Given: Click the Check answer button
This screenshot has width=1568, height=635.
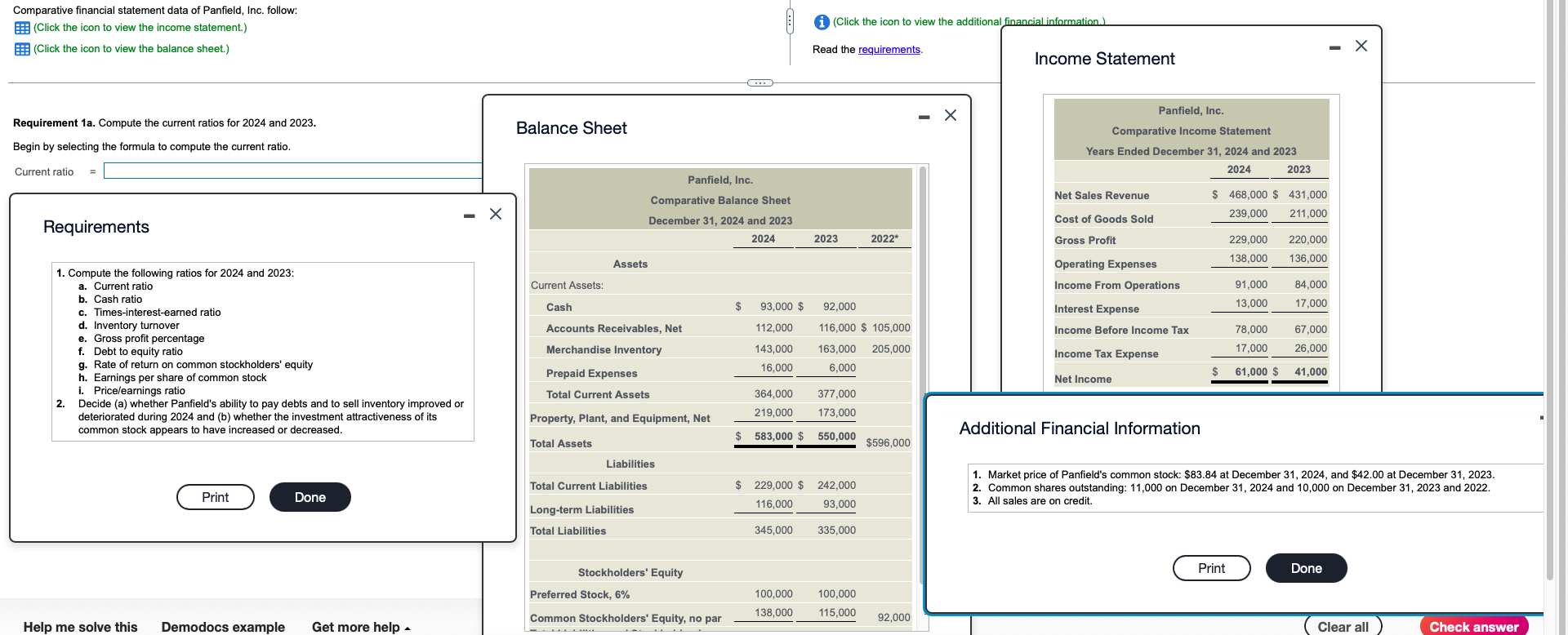Looking at the screenshot, I should pyautogui.click(x=1474, y=626).
